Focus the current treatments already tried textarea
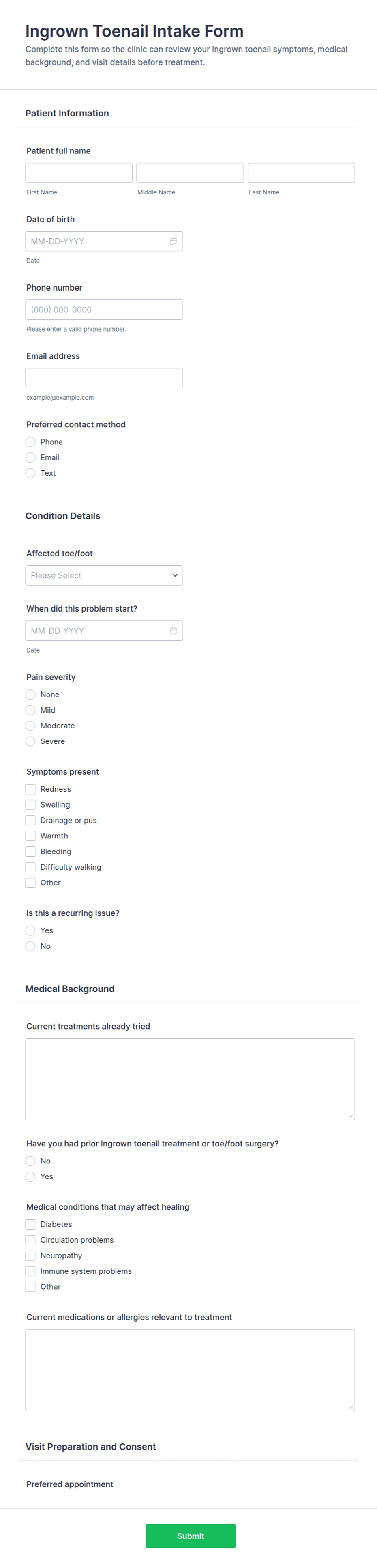Screen dimensions: 377x1568 click(x=190, y=1079)
